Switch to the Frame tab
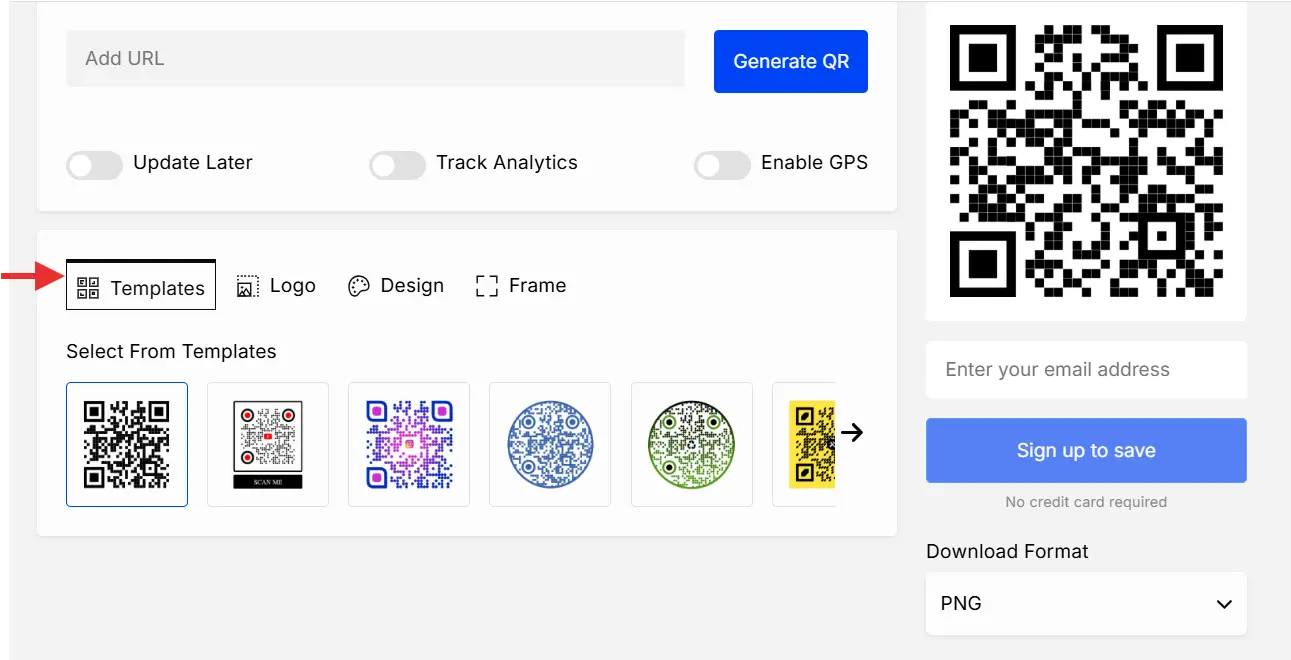 click(x=520, y=286)
